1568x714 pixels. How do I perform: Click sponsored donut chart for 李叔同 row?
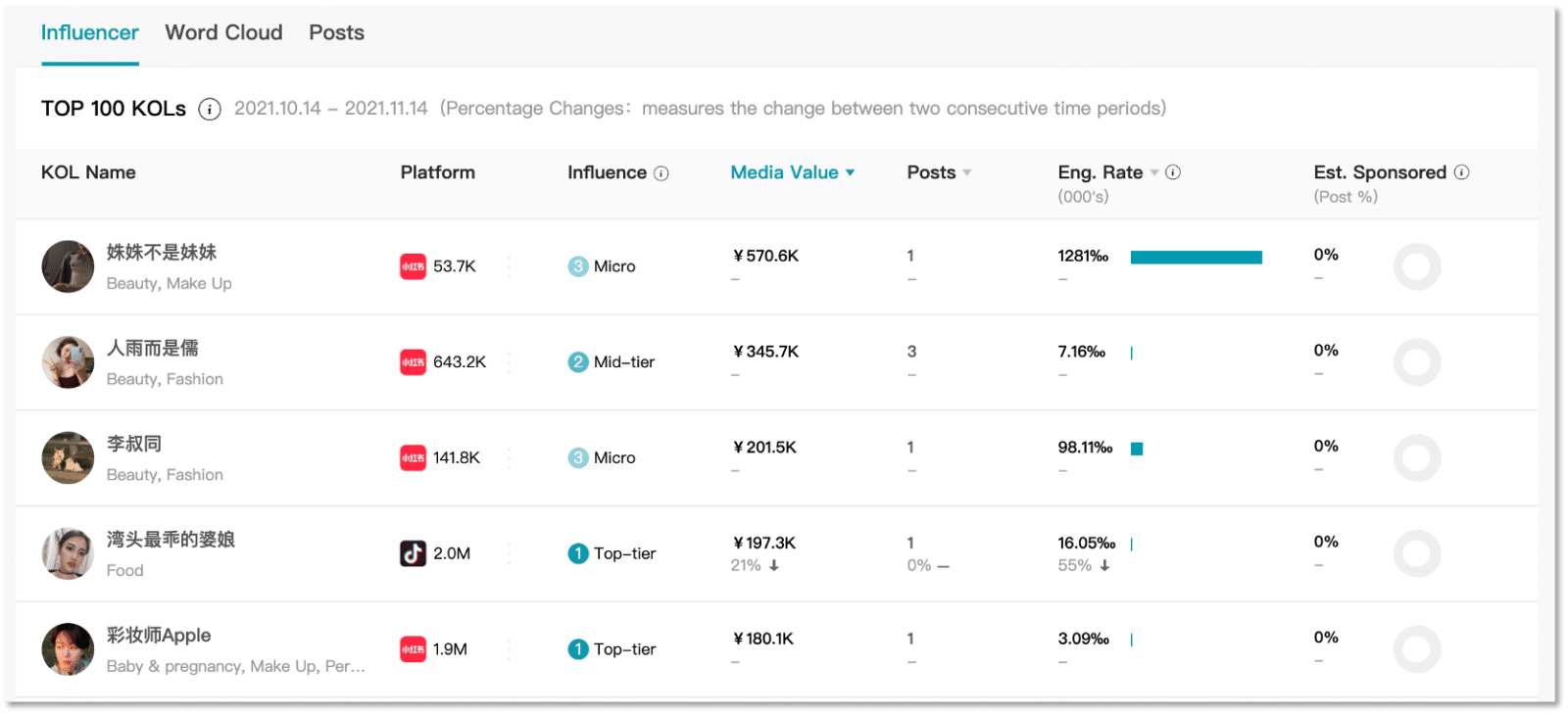coord(1416,458)
